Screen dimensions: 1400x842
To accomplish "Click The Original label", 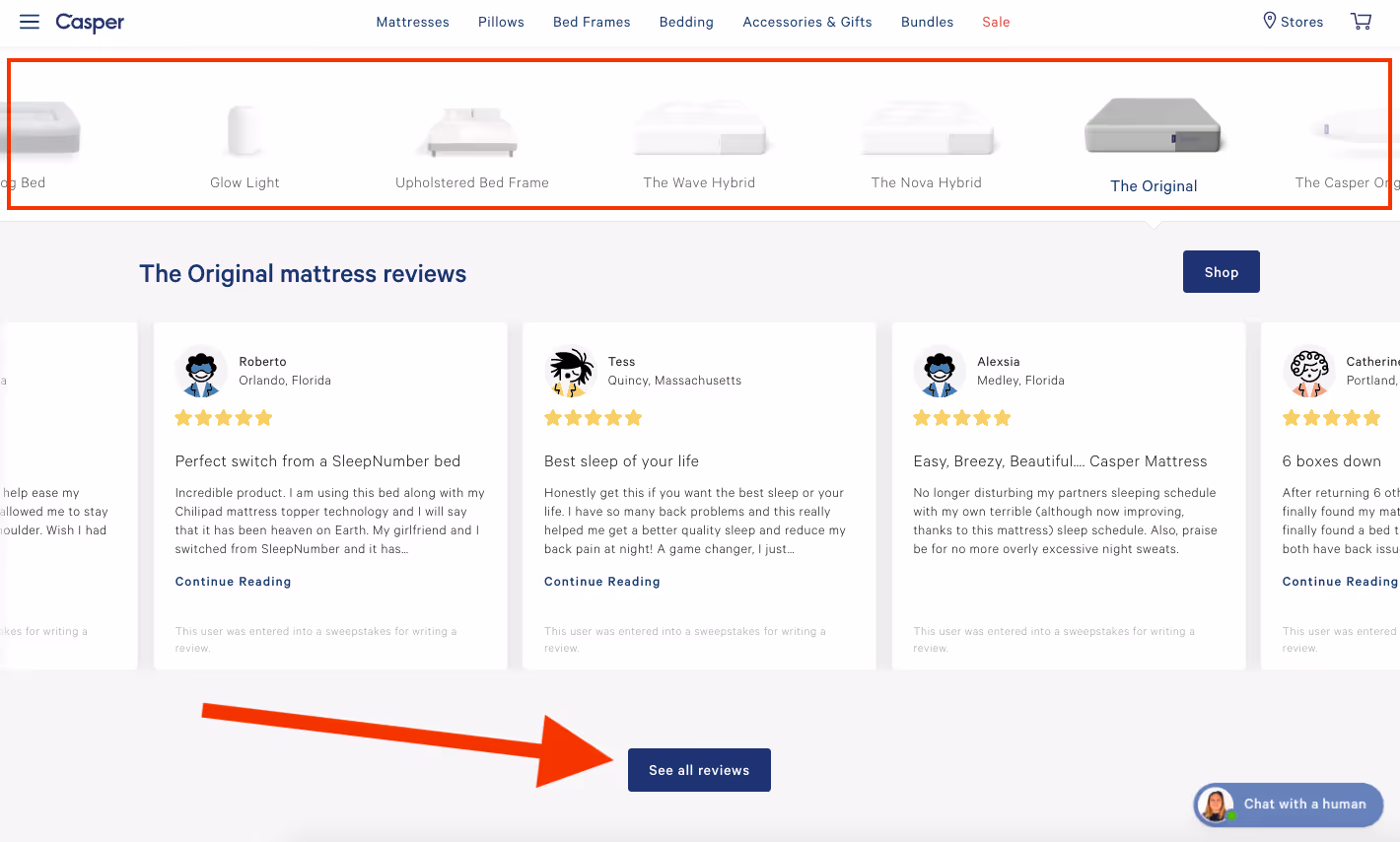I will coord(1154,186).
